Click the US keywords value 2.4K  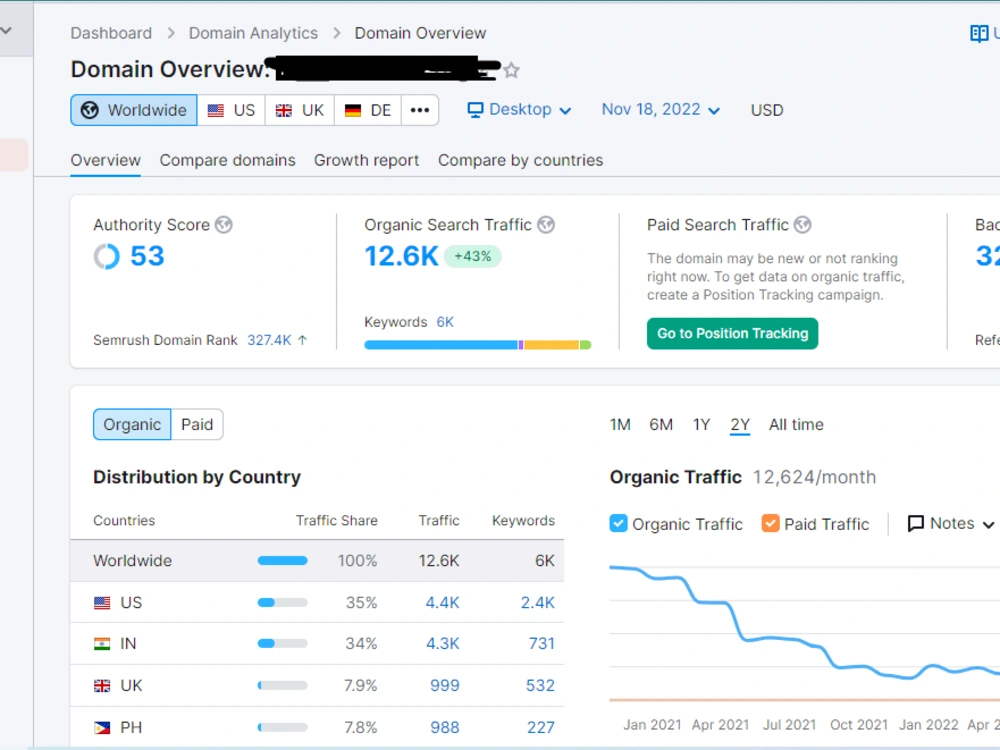pos(538,603)
